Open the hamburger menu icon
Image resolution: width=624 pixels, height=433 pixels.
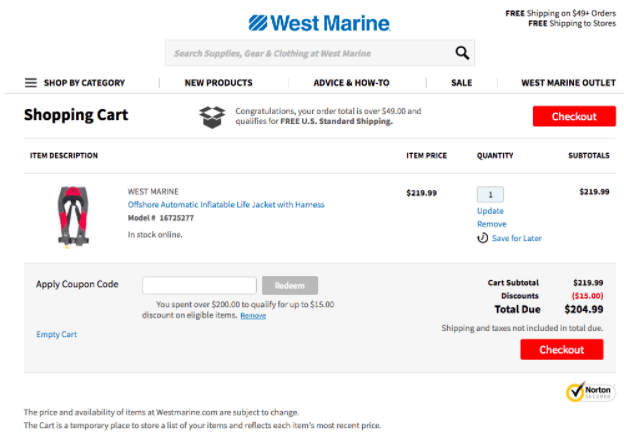coord(31,83)
